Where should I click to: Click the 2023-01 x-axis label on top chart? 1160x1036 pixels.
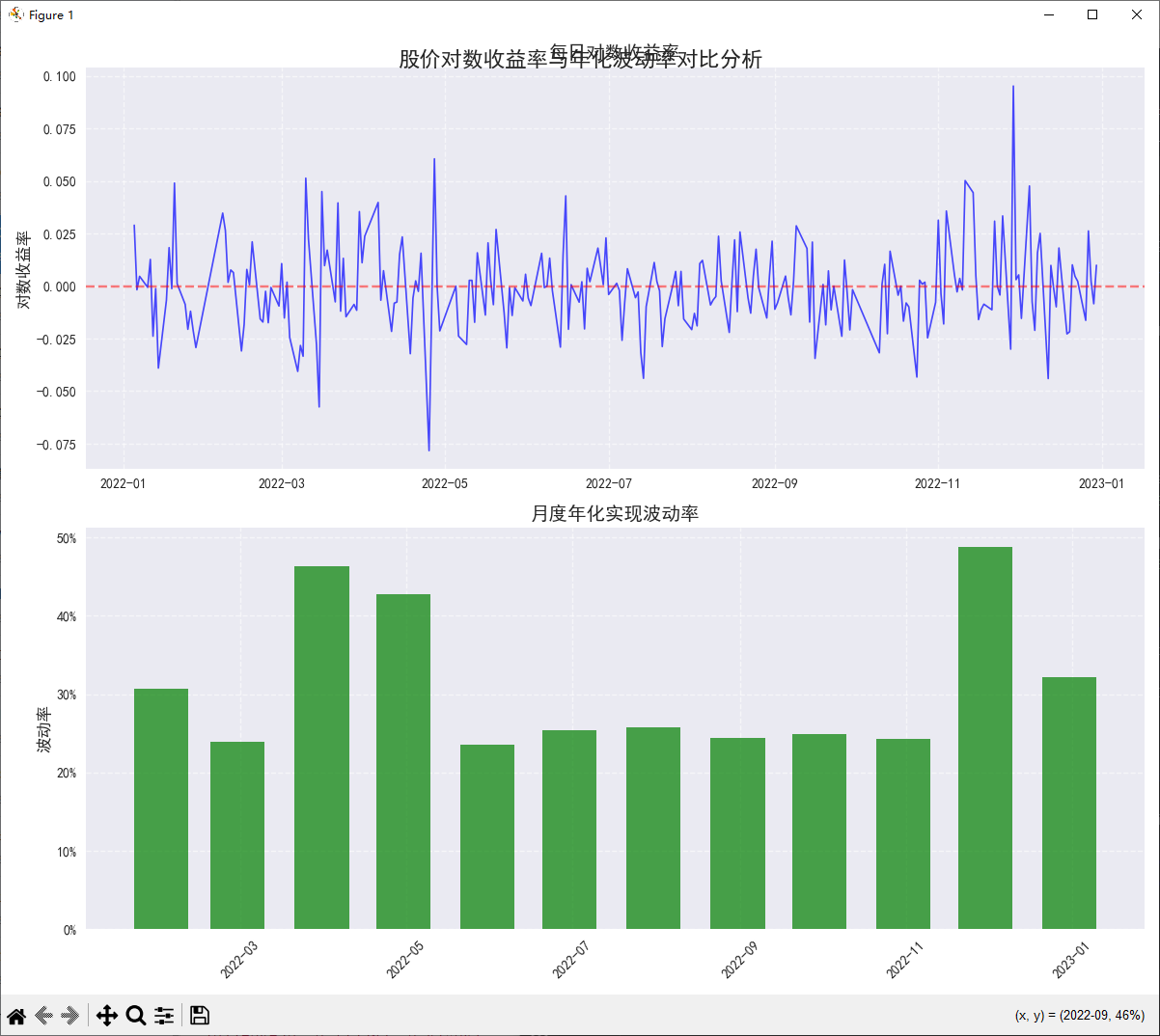tap(1102, 483)
